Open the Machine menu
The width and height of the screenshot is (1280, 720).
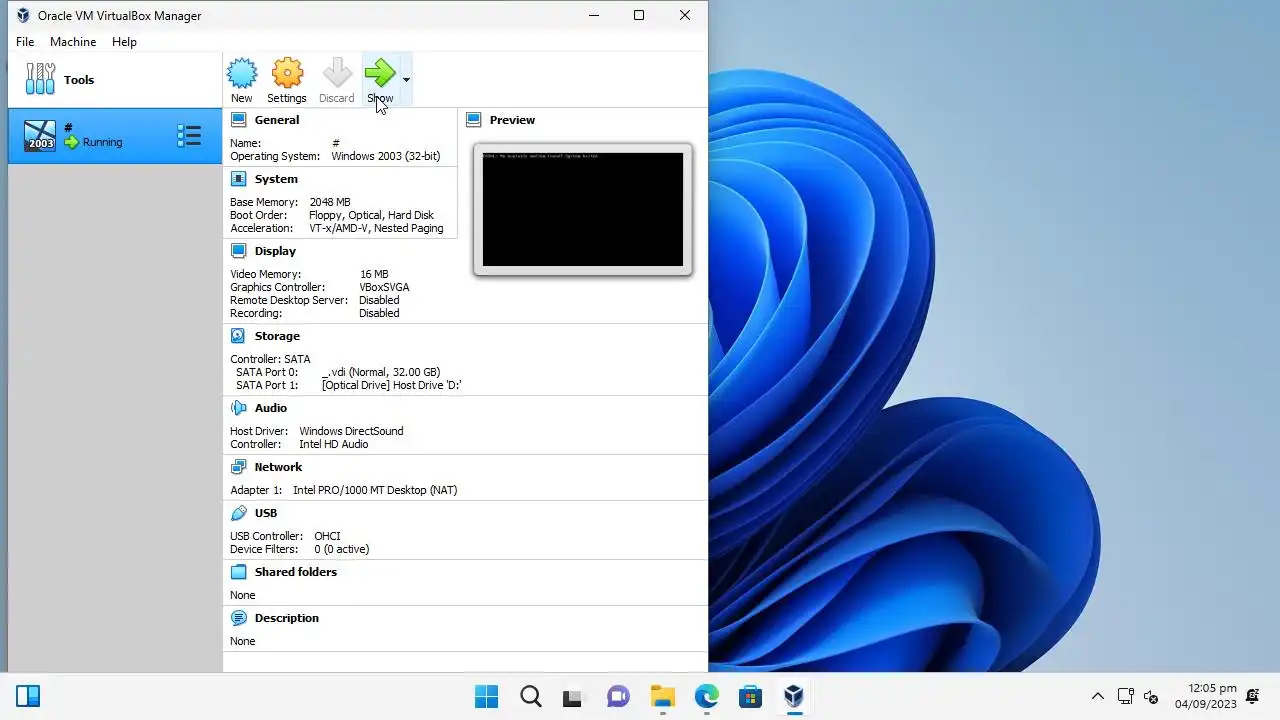click(x=73, y=42)
